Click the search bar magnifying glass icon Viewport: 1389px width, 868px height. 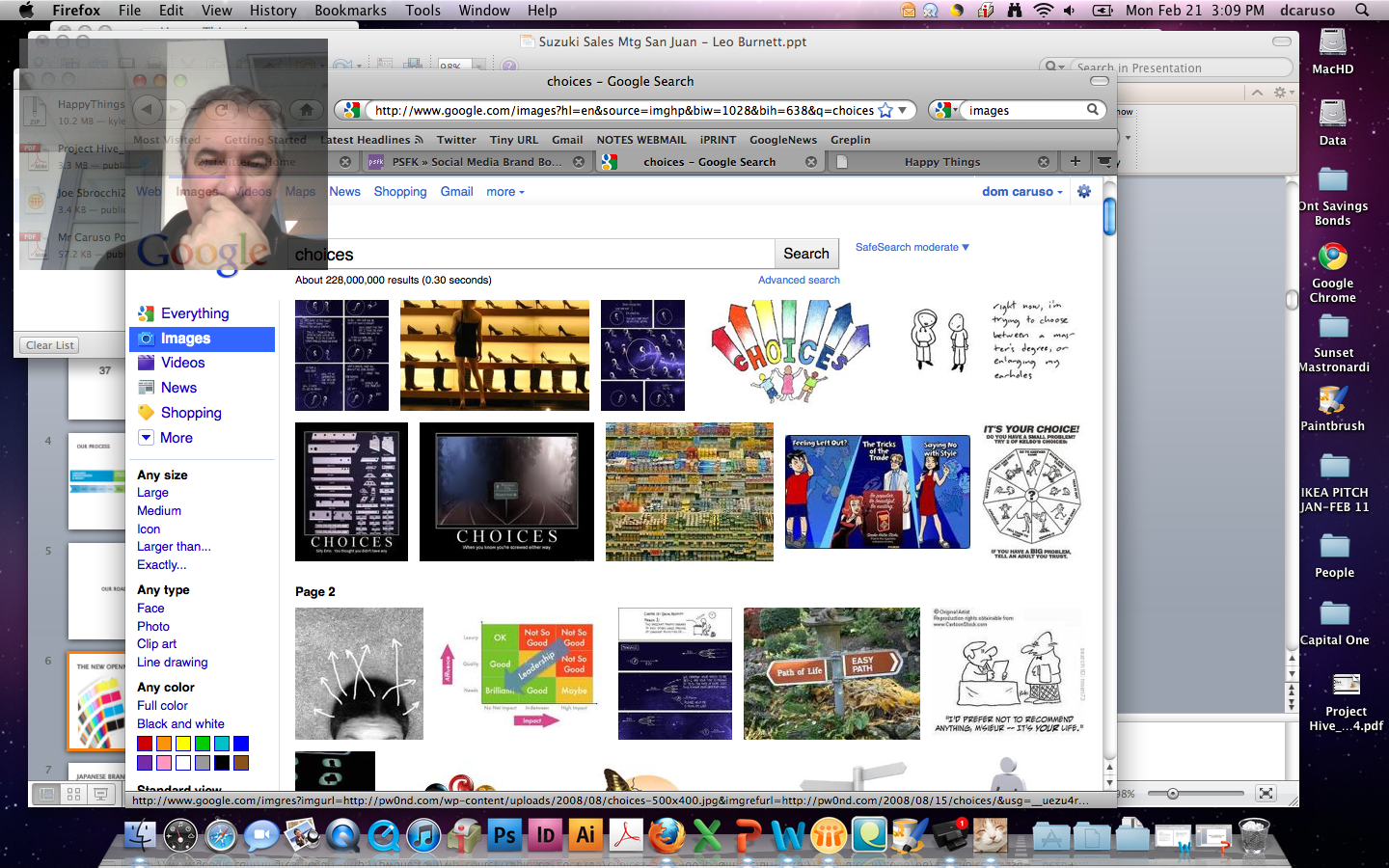[1093, 110]
